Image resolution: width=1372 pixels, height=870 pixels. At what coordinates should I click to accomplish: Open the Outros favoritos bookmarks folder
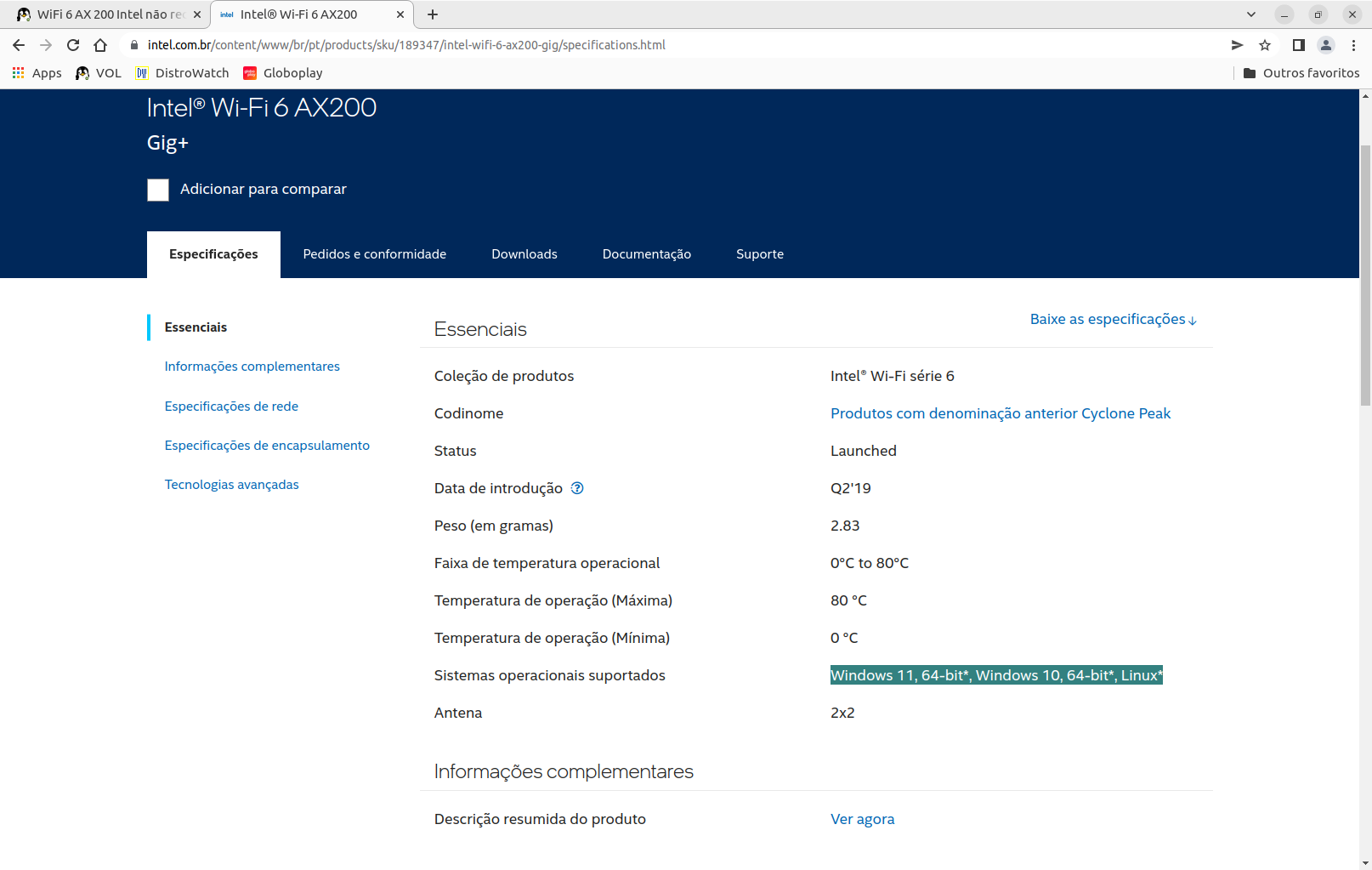click(x=1301, y=73)
